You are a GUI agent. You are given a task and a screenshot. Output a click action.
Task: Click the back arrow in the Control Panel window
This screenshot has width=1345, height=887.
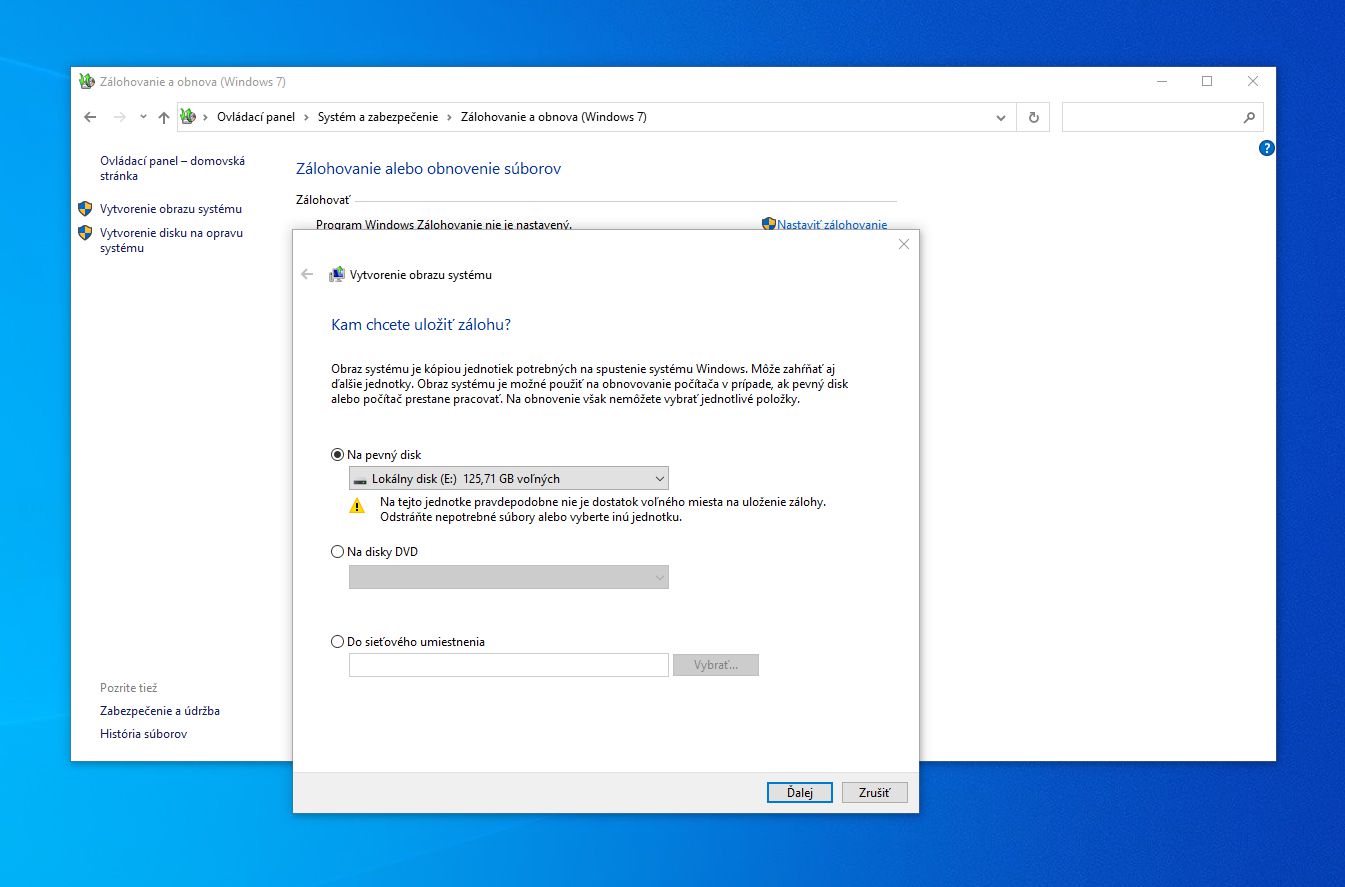(90, 117)
